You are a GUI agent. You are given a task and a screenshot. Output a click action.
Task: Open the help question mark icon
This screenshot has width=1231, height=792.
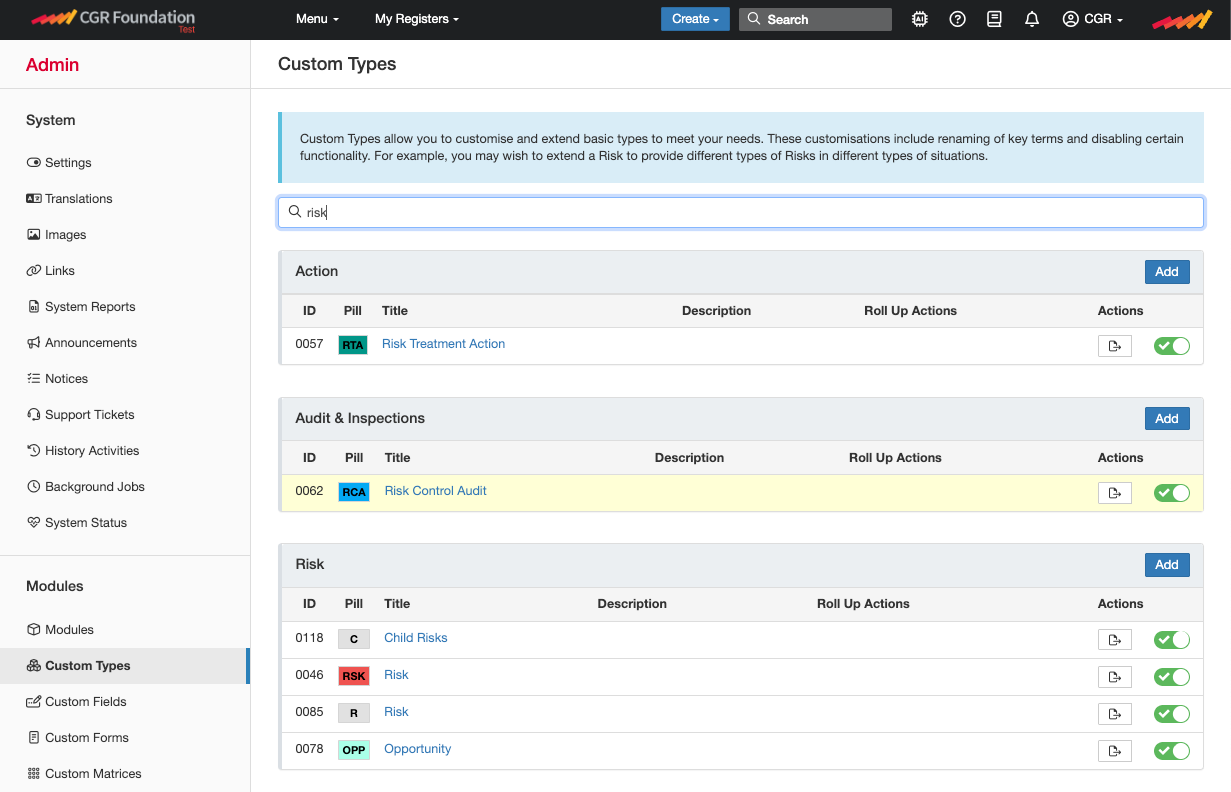[957, 19]
